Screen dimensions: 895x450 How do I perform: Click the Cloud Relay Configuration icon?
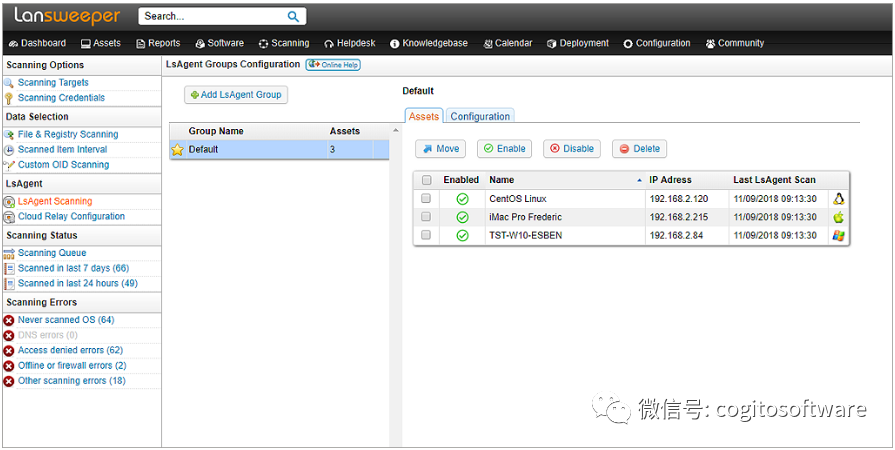pos(9,217)
